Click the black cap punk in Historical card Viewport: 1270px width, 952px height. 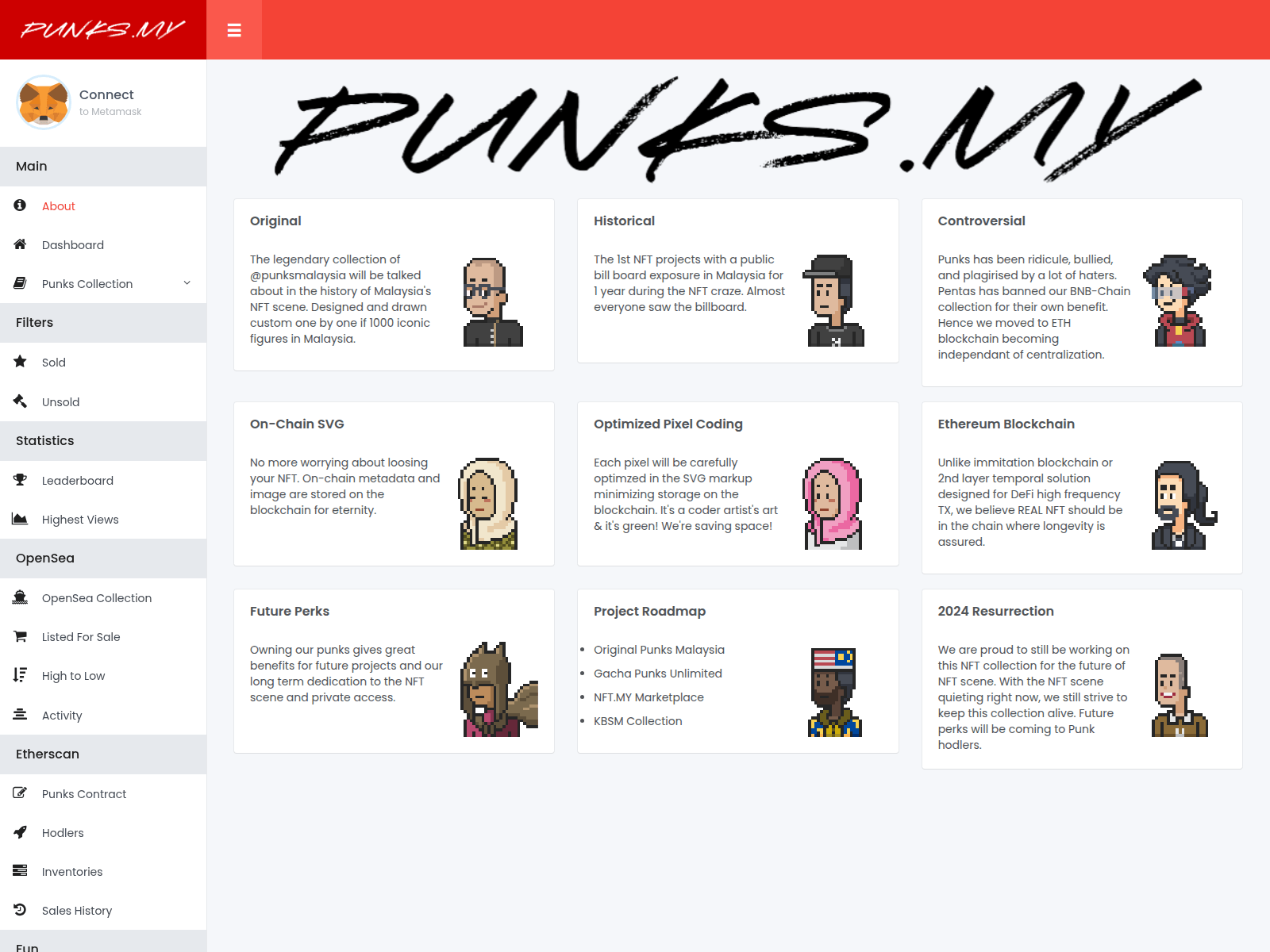click(x=835, y=301)
